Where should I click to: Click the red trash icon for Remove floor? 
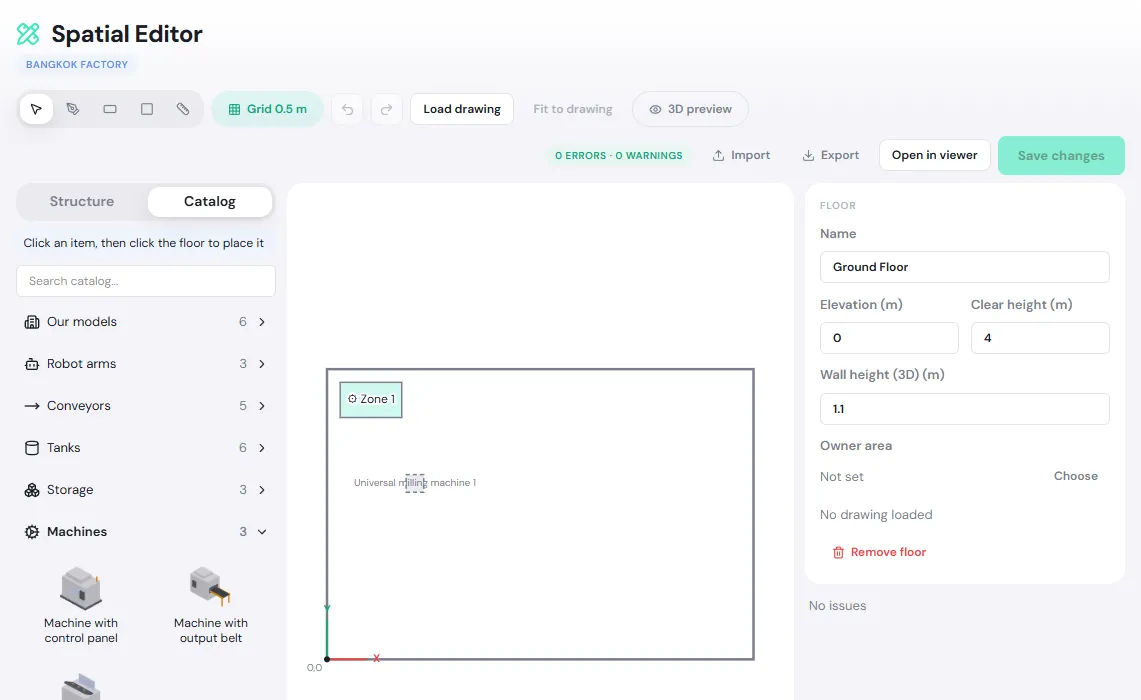pos(838,552)
